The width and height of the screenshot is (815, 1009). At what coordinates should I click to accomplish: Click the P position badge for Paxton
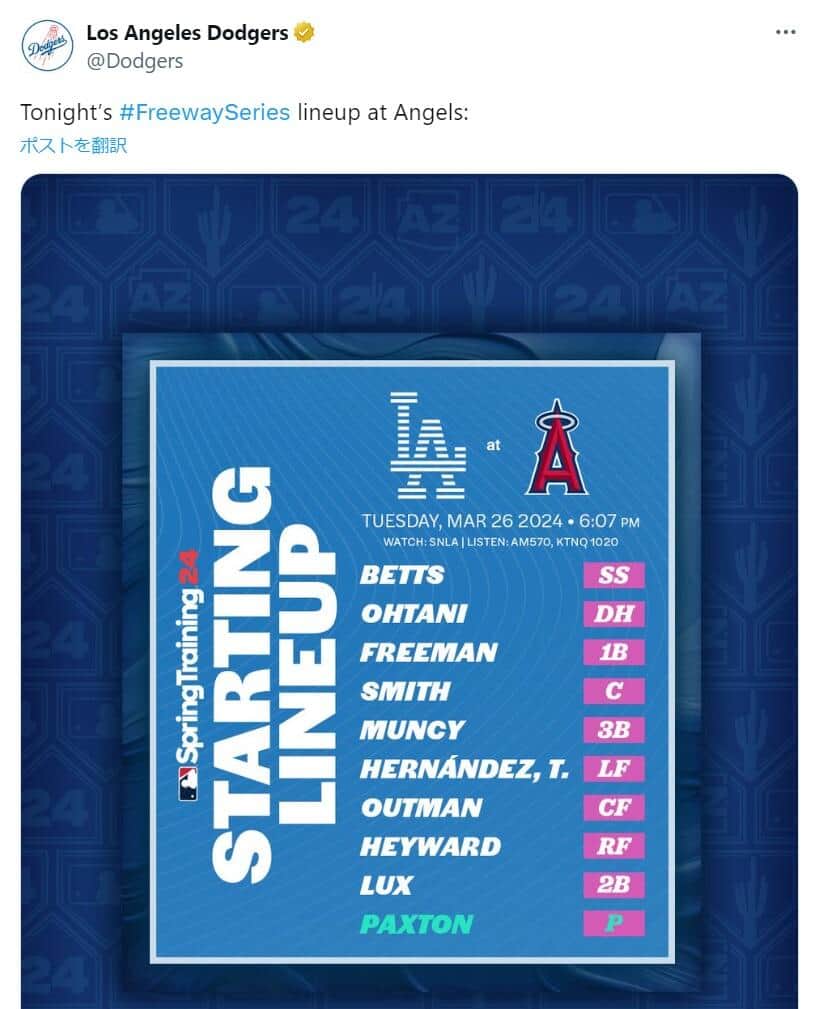[614, 924]
